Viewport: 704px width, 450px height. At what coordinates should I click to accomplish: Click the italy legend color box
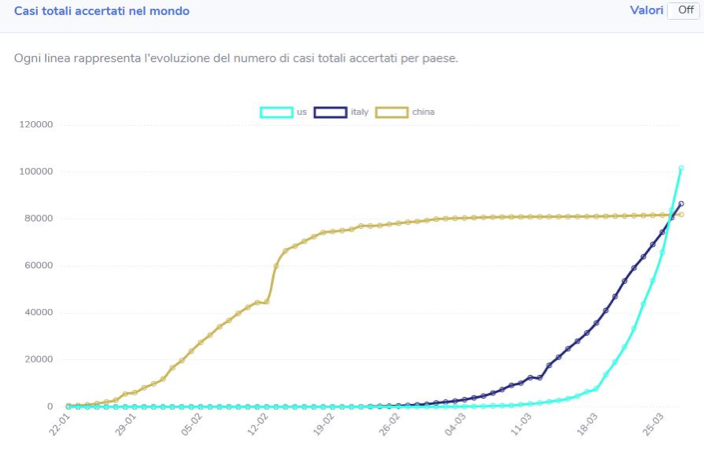330,112
